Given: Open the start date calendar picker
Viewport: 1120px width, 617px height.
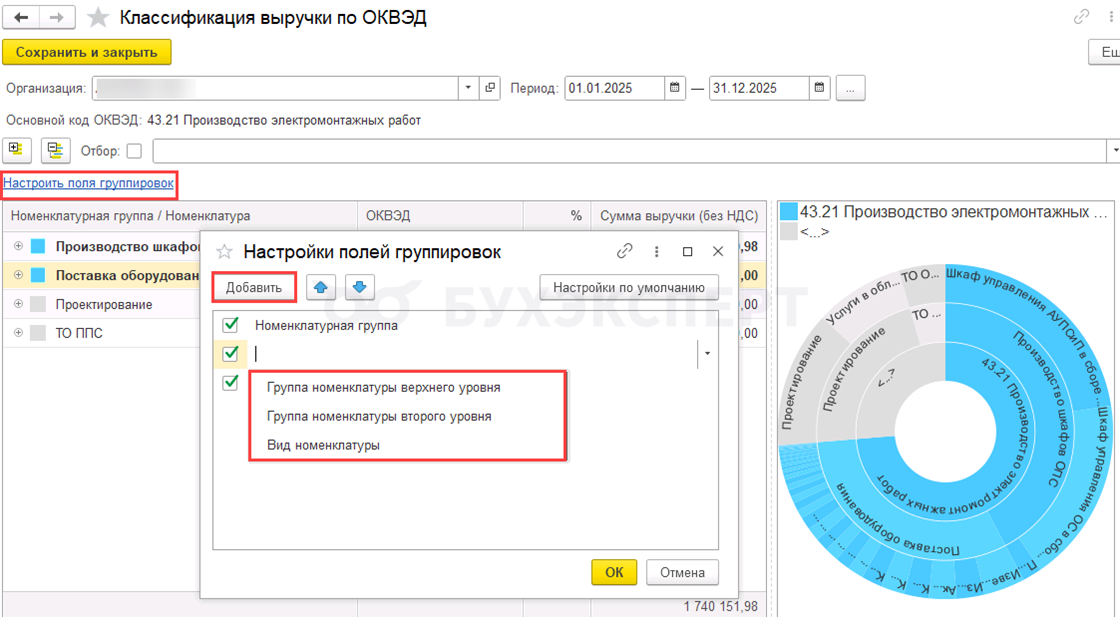Looking at the screenshot, I should tap(675, 88).
